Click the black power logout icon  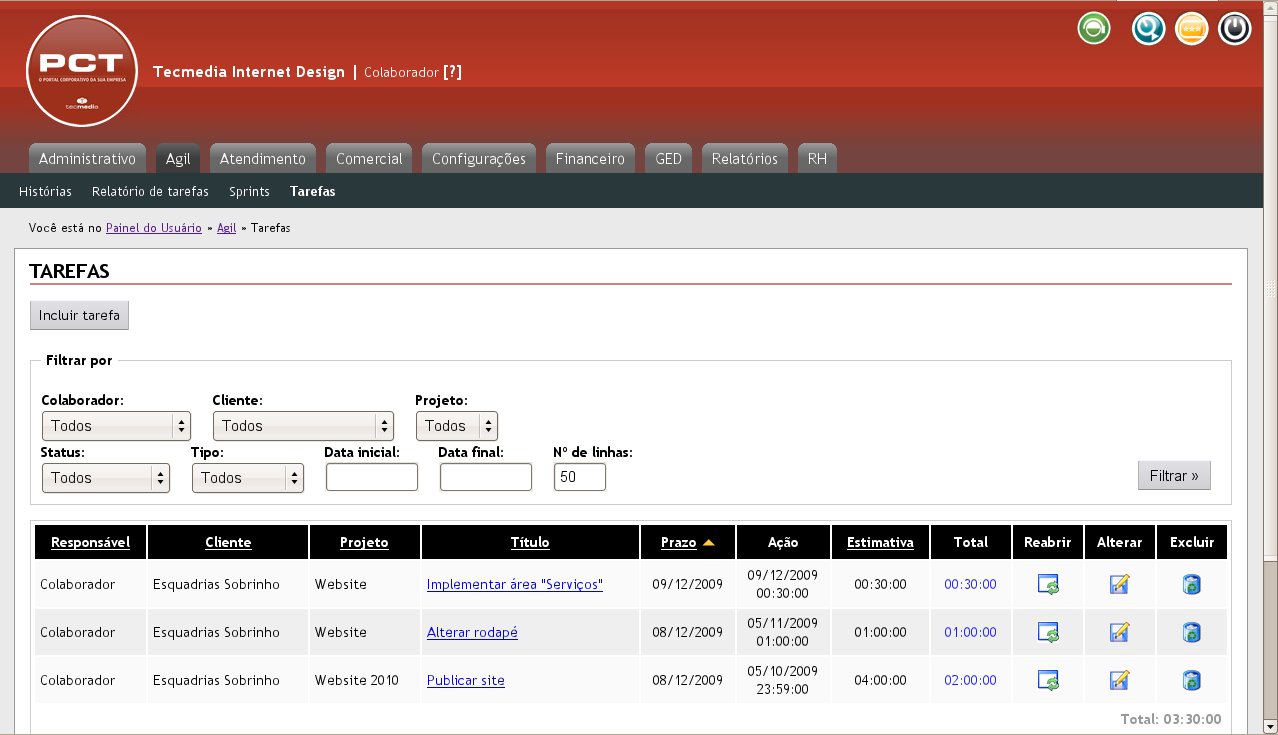[x=1235, y=28]
